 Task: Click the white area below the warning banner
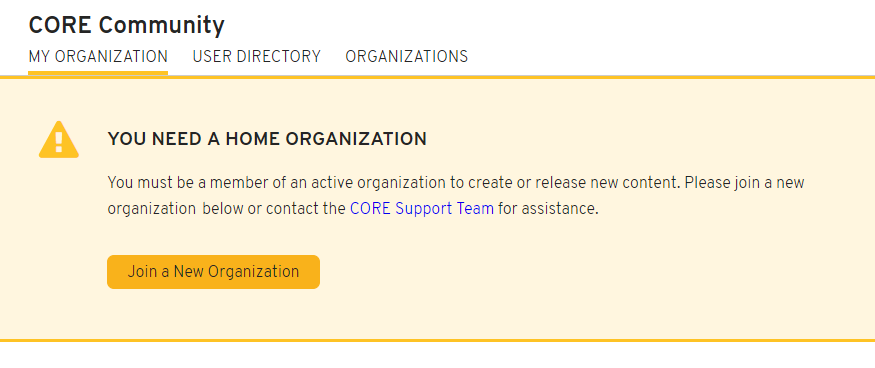(x=438, y=355)
